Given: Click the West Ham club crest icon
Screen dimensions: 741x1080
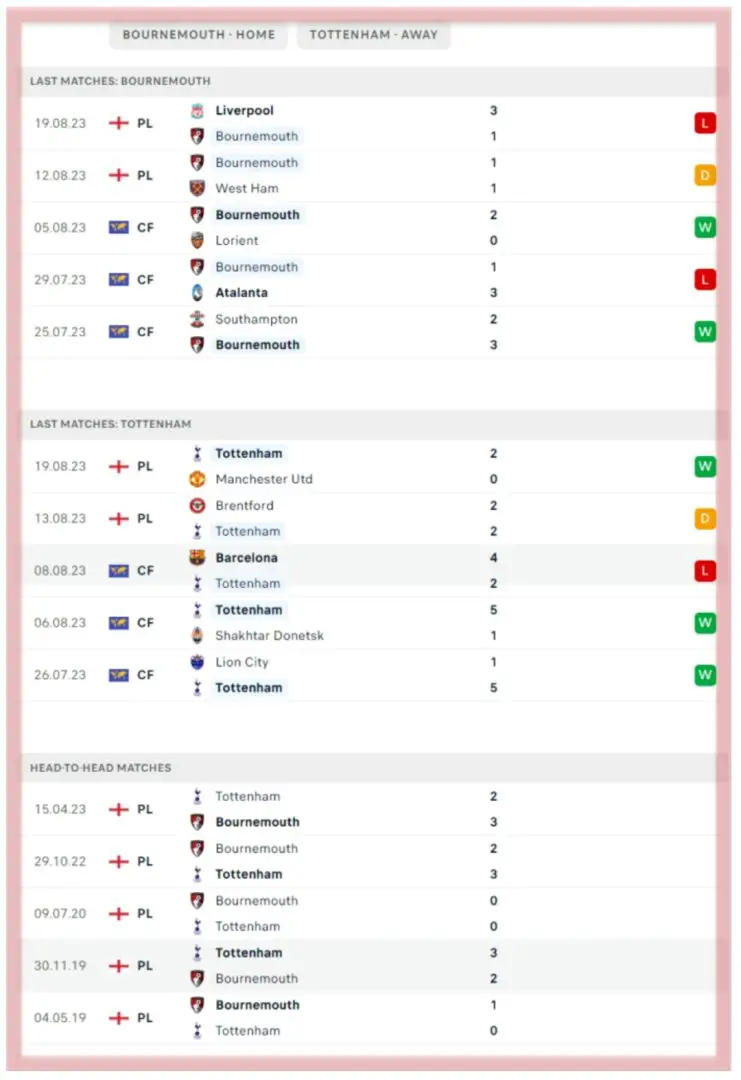Looking at the screenshot, I should 197,188.
